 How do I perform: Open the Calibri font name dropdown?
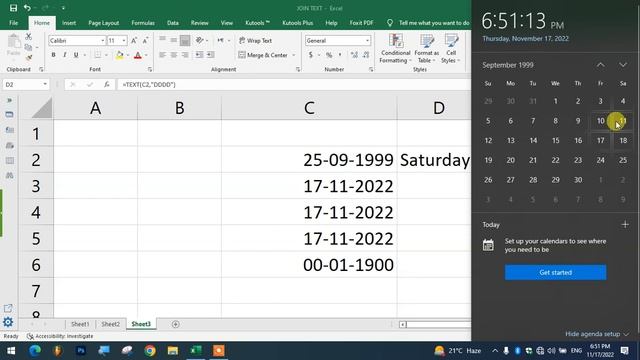[x=102, y=40]
